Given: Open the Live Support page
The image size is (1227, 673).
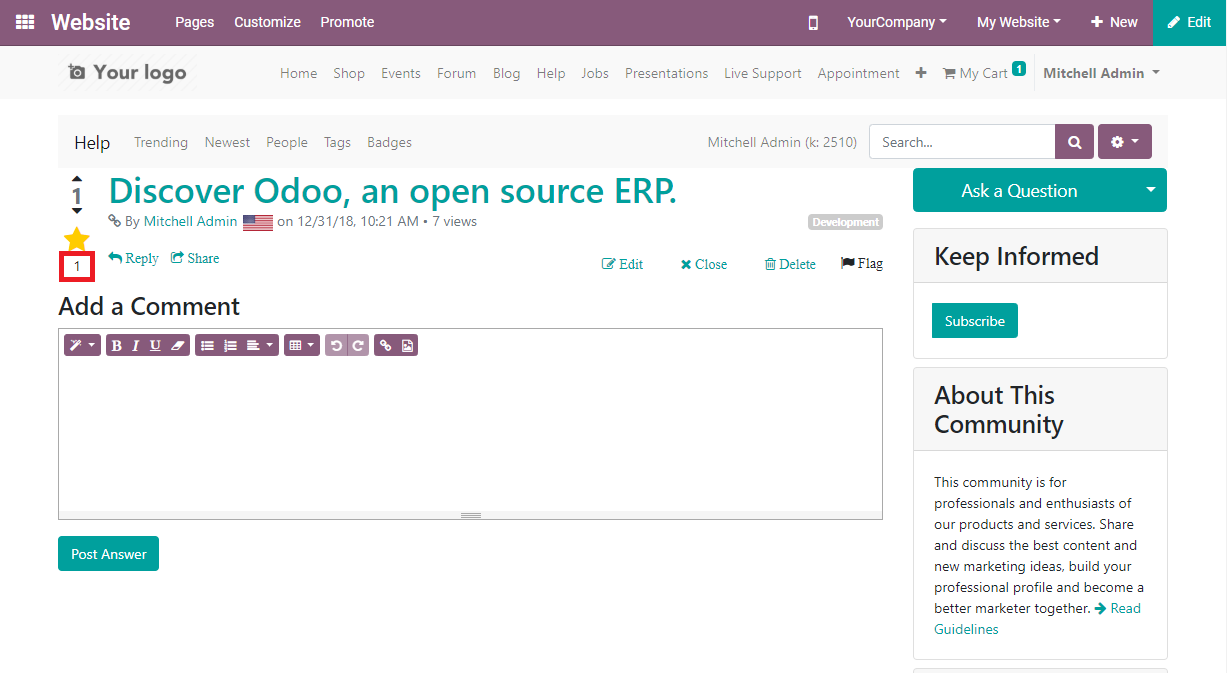Looking at the screenshot, I should point(763,73).
